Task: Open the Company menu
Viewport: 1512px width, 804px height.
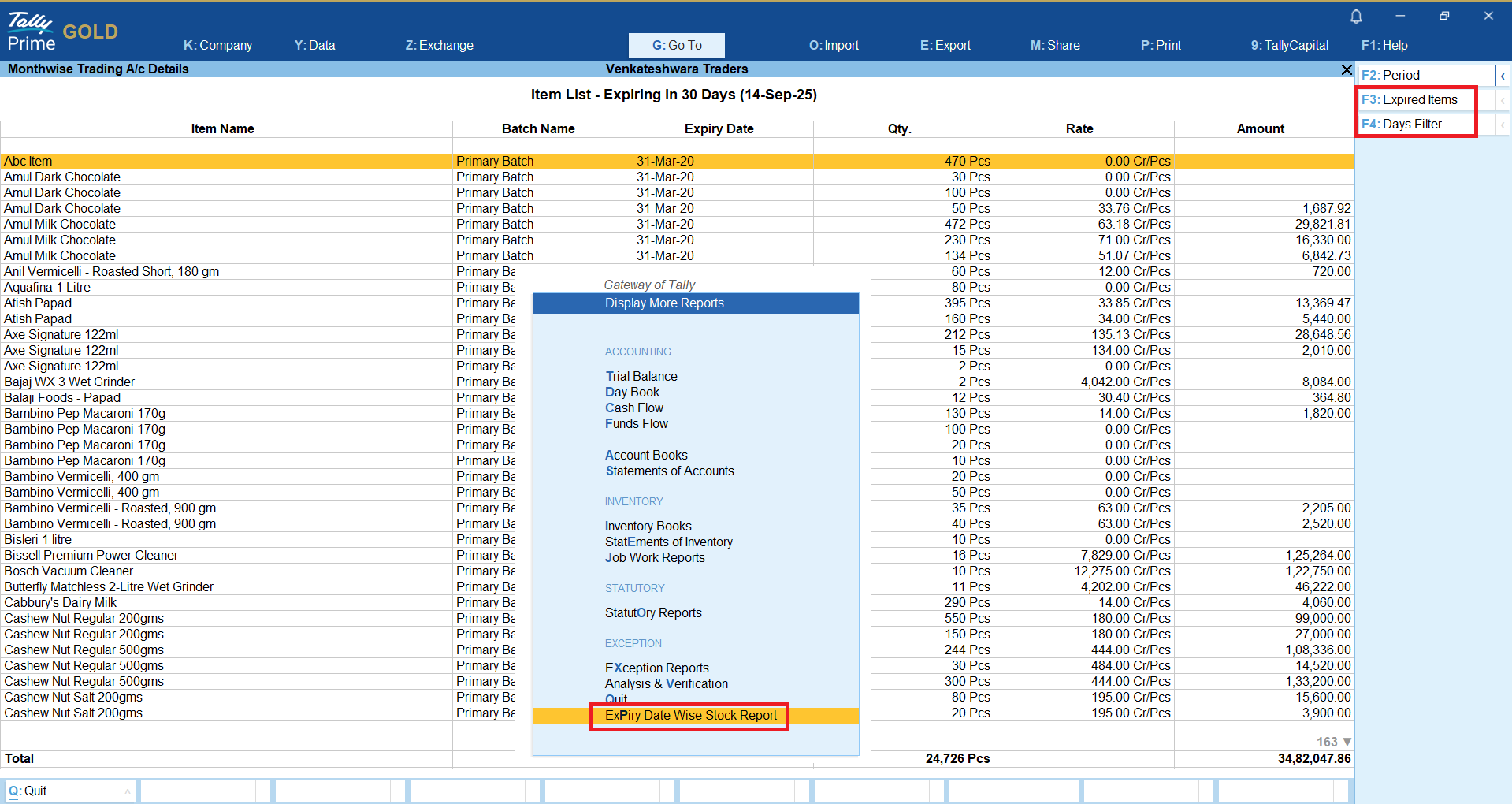Action: [217, 46]
